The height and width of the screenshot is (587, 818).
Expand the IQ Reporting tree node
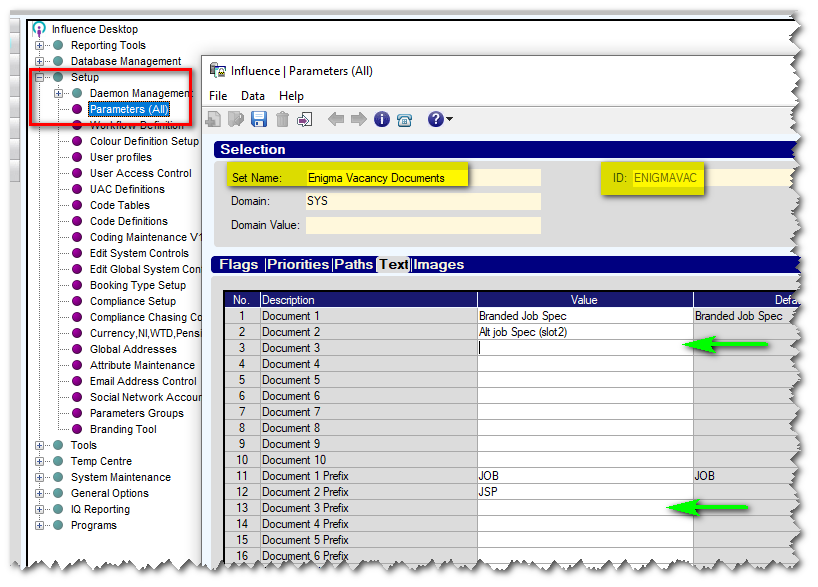click(39, 509)
